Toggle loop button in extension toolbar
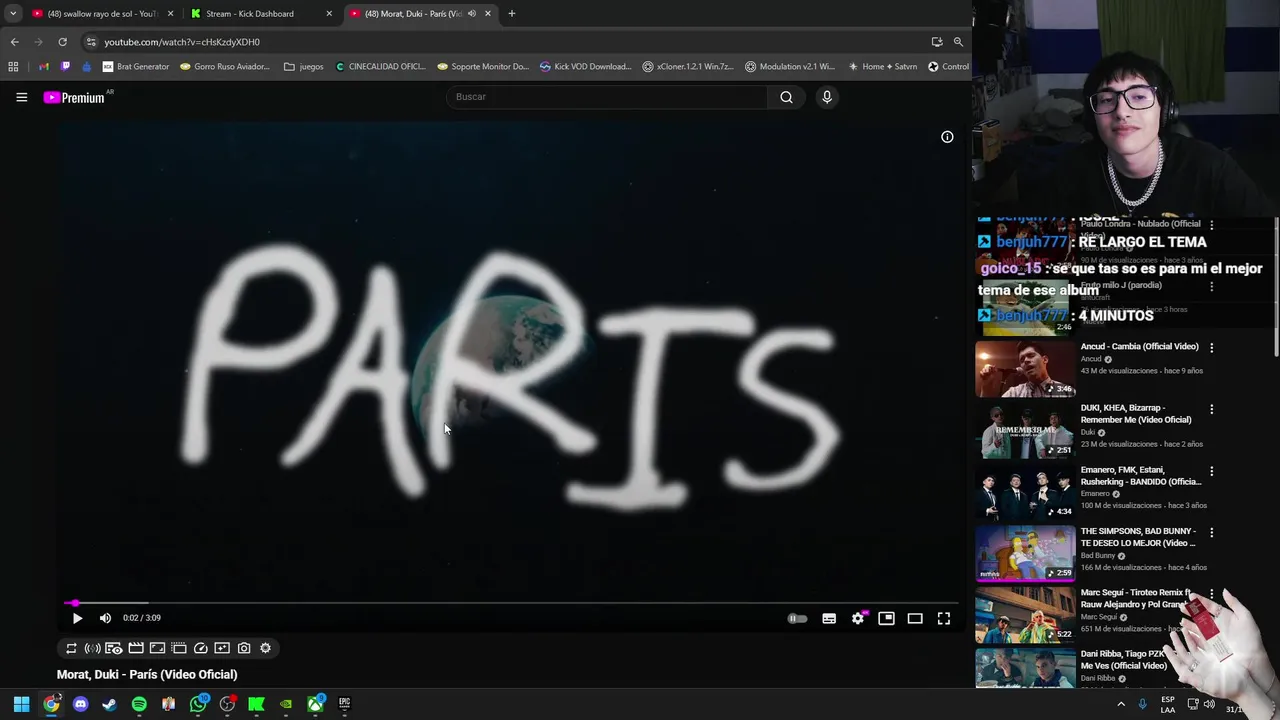This screenshot has width=1280, height=720. (71, 648)
